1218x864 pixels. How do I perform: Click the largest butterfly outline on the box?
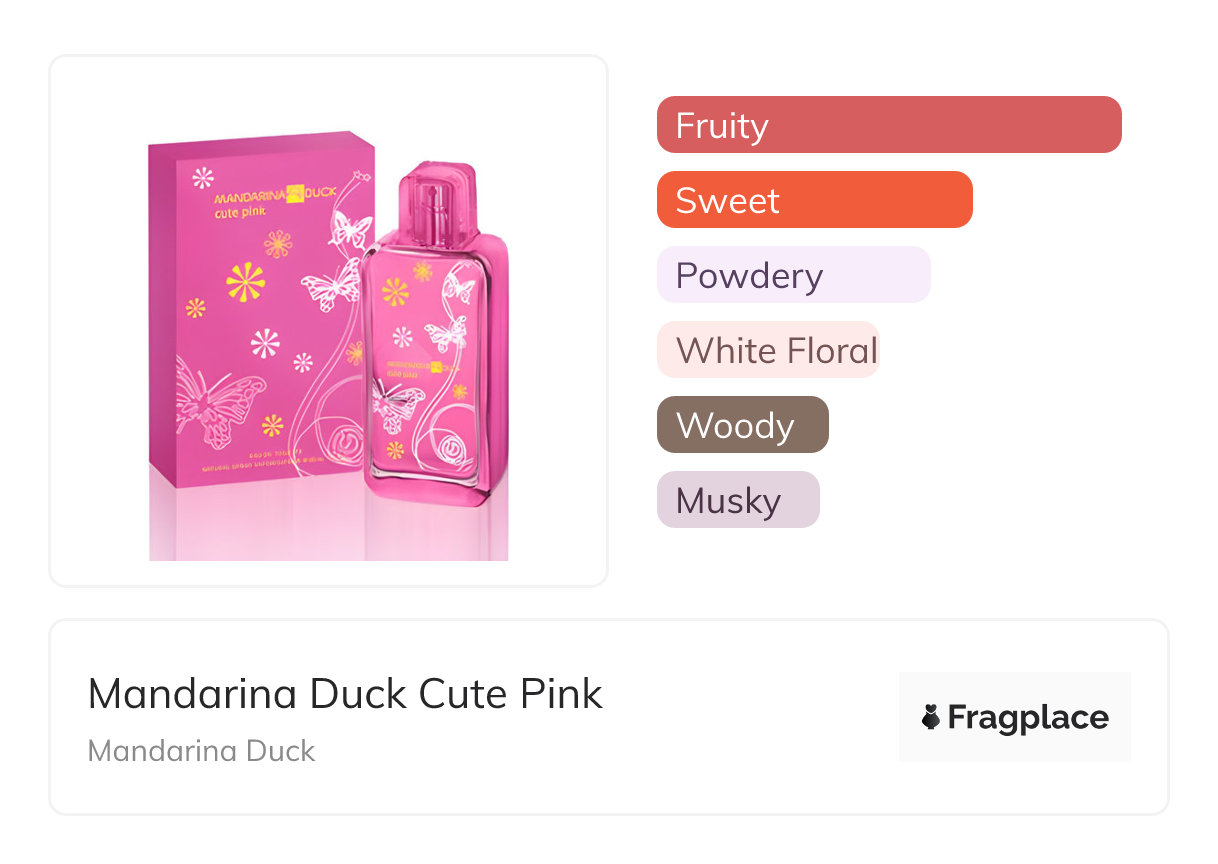[215, 402]
